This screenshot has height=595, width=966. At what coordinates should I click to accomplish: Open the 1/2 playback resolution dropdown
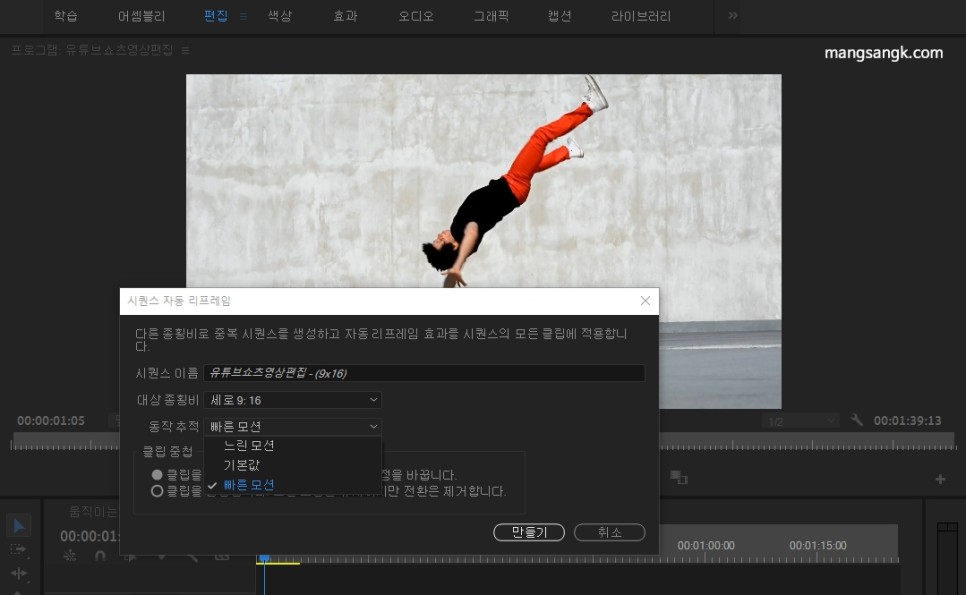(800, 420)
